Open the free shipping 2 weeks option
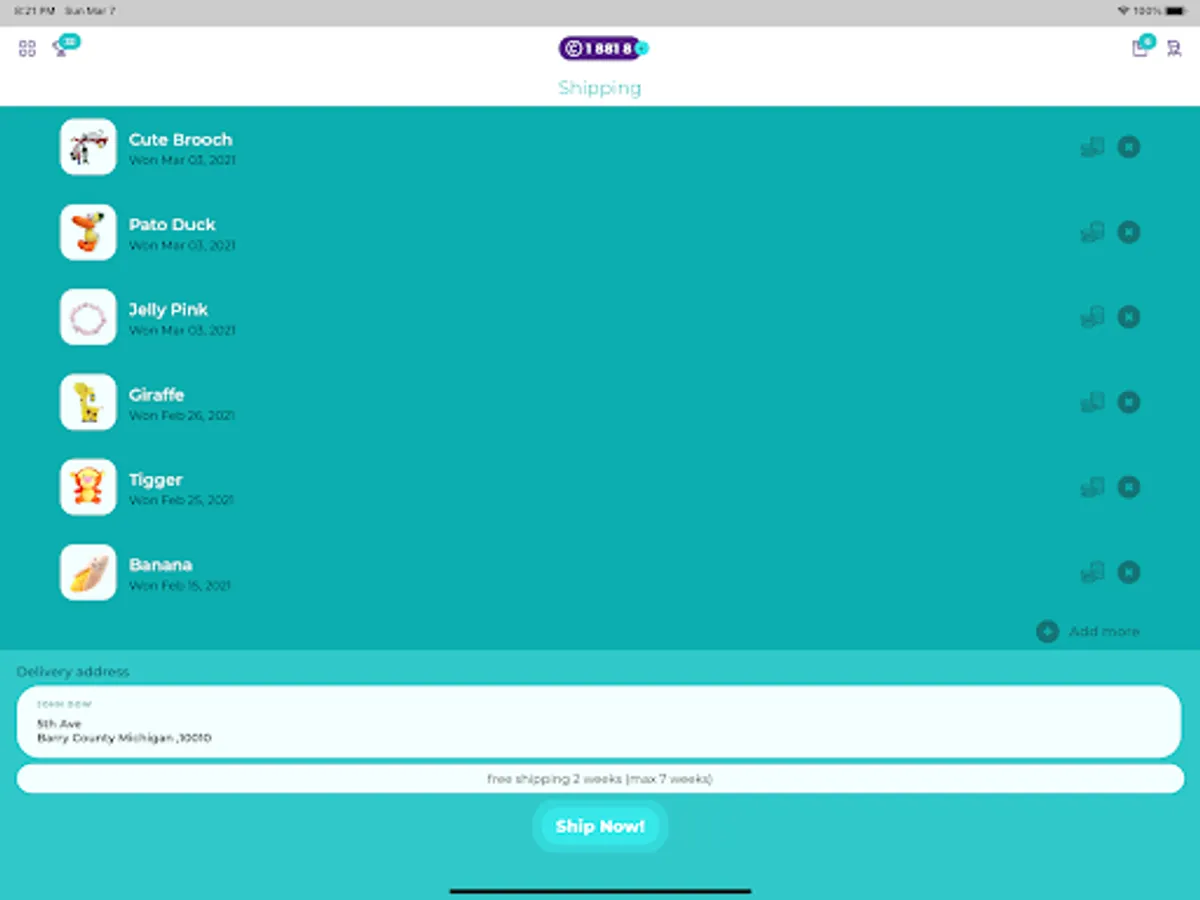 [x=600, y=779]
